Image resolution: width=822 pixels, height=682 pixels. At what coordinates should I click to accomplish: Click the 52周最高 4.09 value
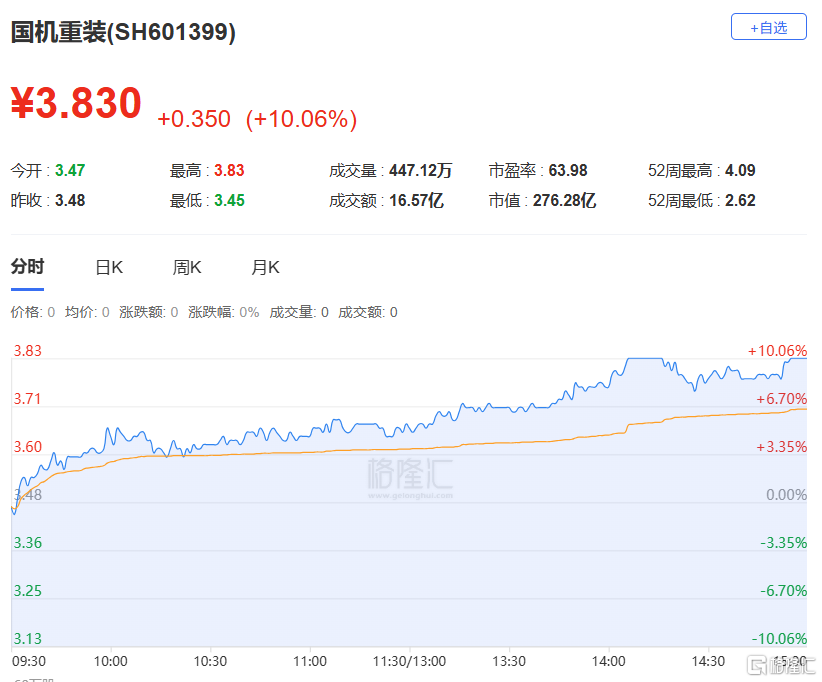[x=700, y=170]
